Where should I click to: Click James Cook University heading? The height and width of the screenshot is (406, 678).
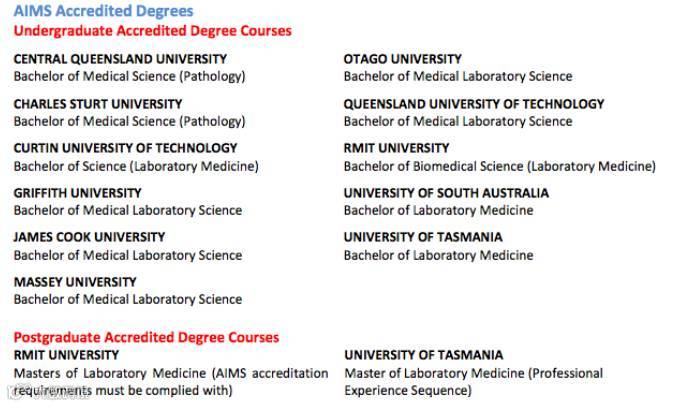point(89,237)
